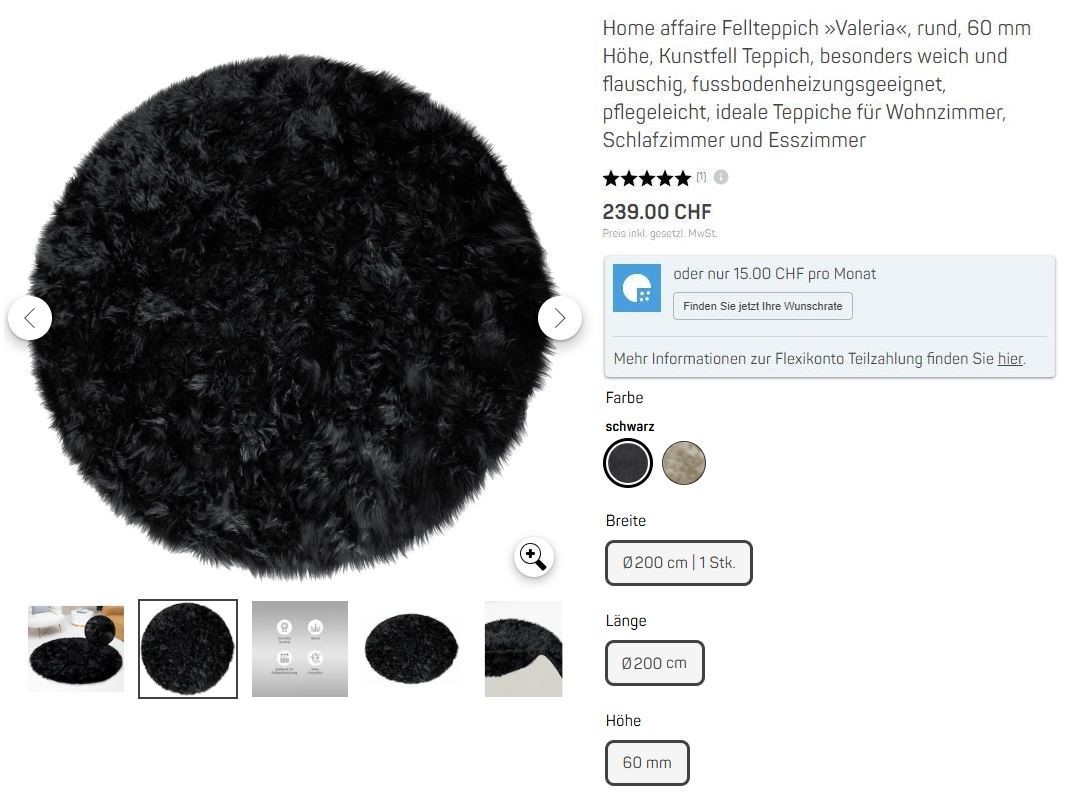Choose width Ø200 cm 1 Stk.

[x=678, y=563]
